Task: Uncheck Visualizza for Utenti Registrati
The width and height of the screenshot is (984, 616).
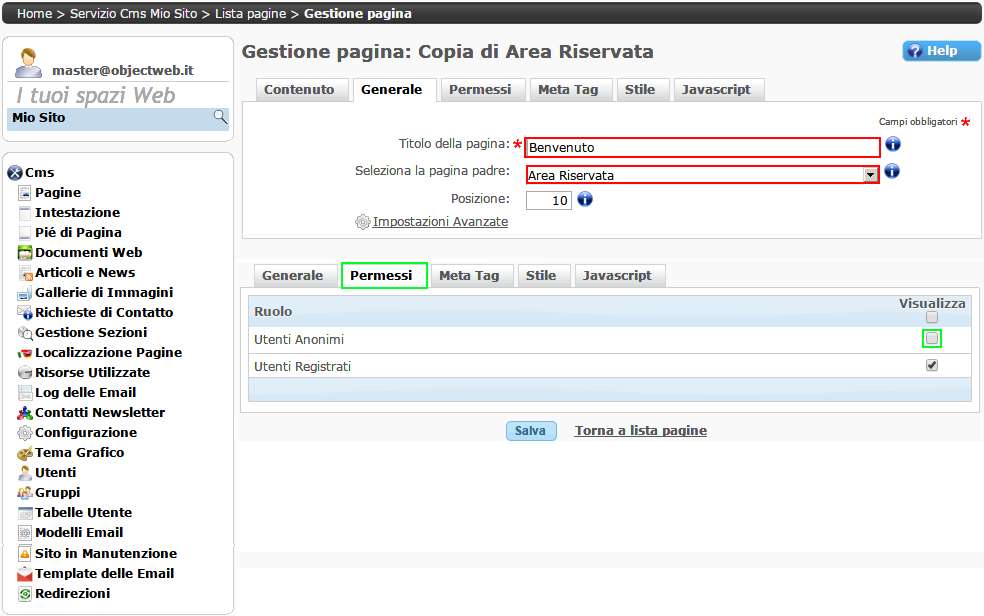Action: tap(932, 366)
